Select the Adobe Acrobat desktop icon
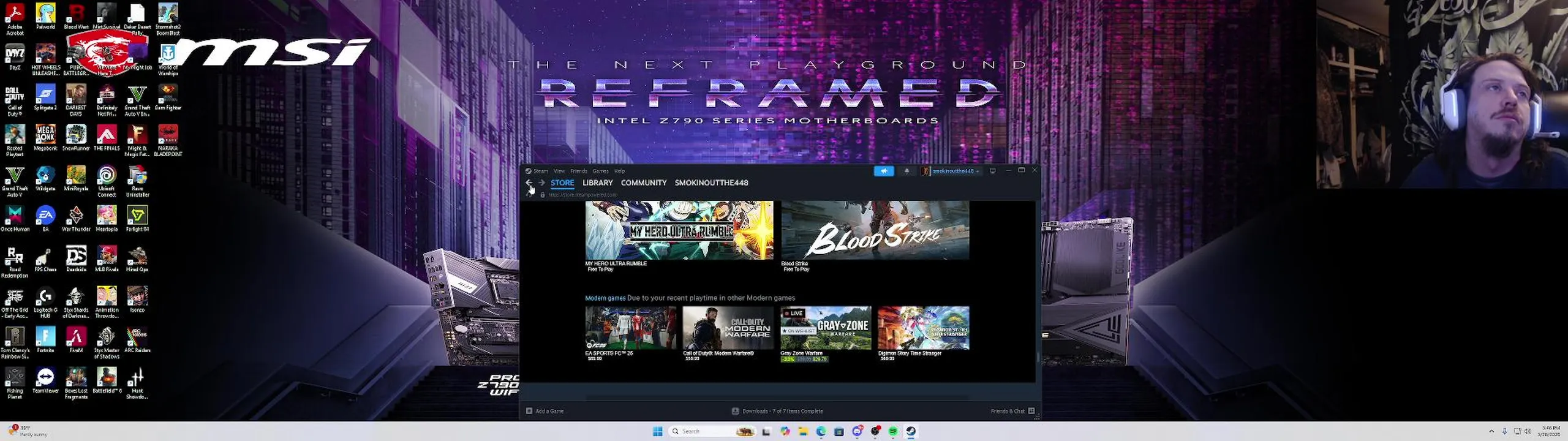The image size is (1568, 441). coord(15,19)
